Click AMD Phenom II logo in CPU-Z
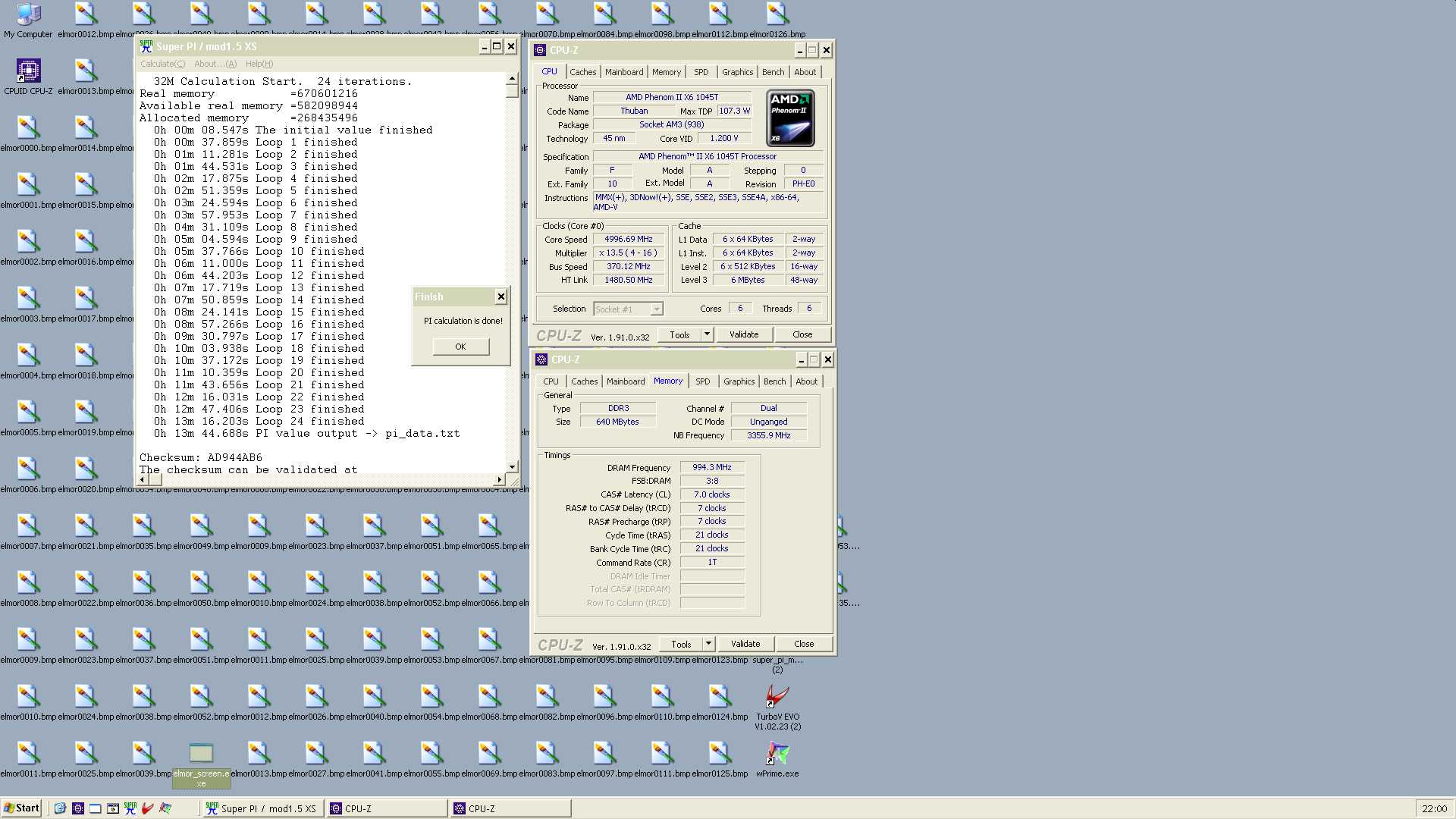The width and height of the screenshot is (1456, 819). tap(790, 118)
